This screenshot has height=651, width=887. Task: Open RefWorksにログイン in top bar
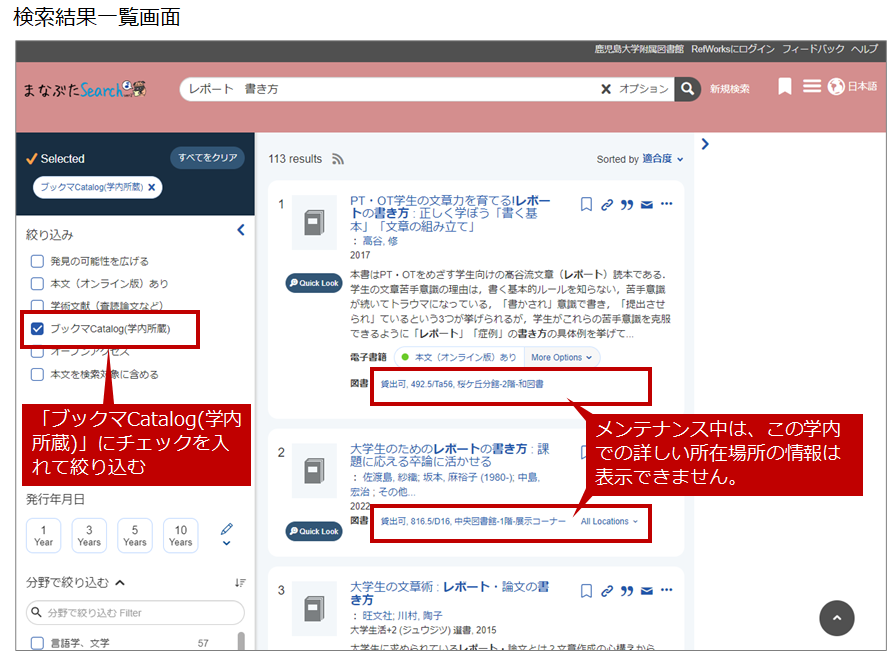732,49
